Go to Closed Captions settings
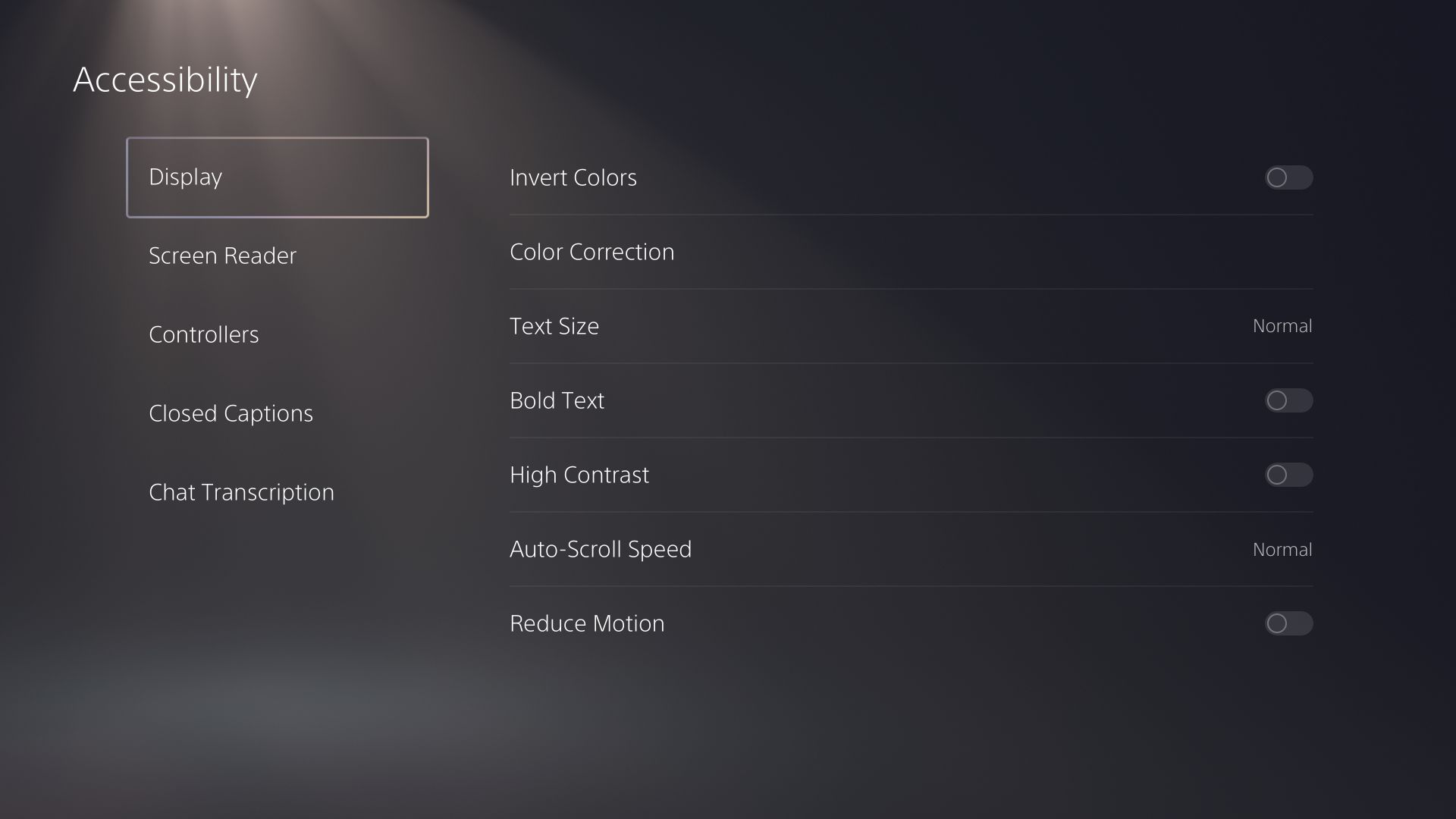The height and width of the screenshot is (819, 1456). 231,414
